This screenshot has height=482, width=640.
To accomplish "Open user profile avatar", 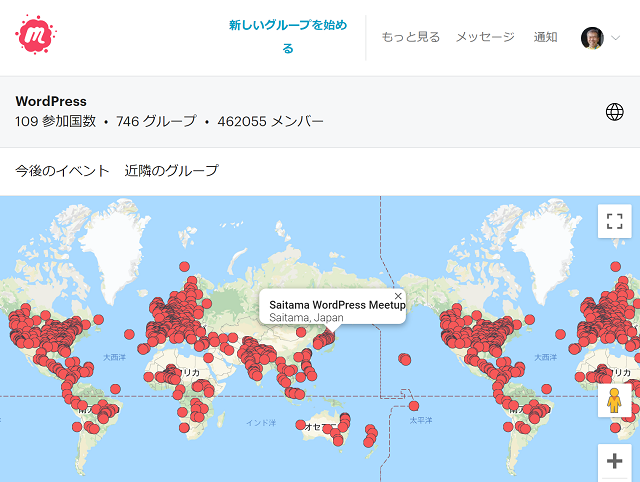I will point(592,38).
